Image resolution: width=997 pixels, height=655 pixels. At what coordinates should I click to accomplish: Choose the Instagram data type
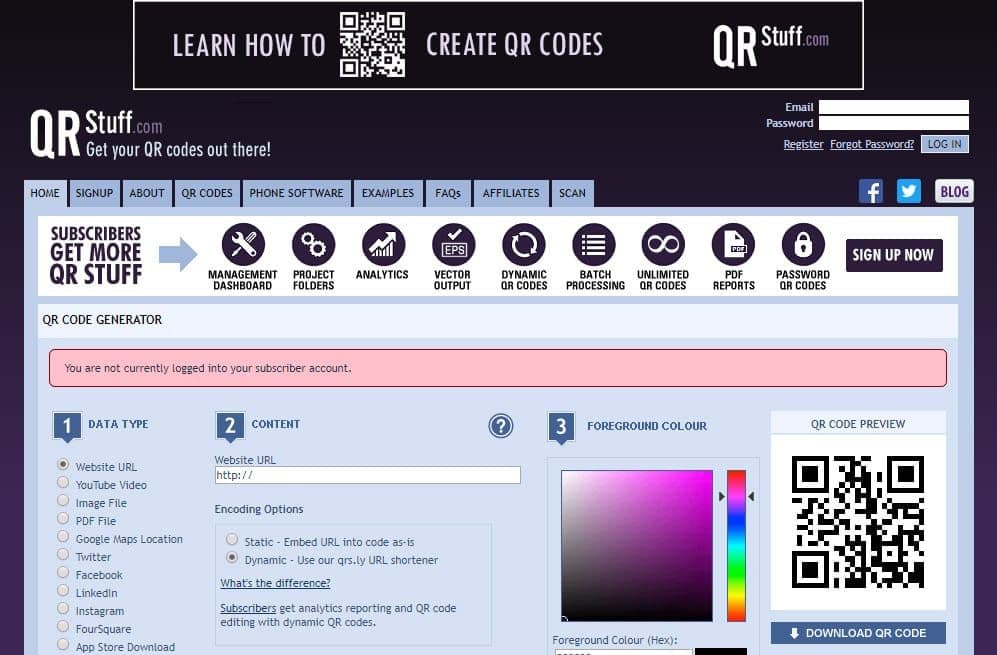[x=63, y=609]
